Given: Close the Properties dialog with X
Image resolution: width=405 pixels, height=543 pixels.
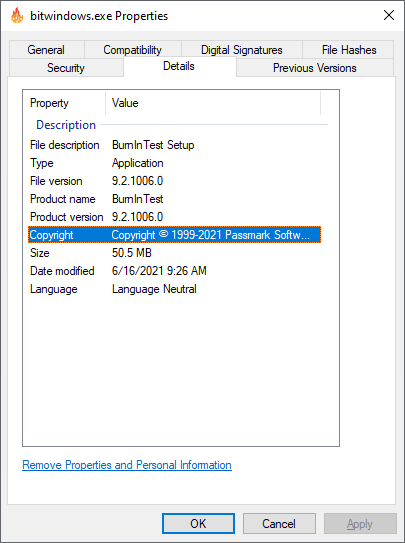Looking at the screenshot, I should [389, 15].
